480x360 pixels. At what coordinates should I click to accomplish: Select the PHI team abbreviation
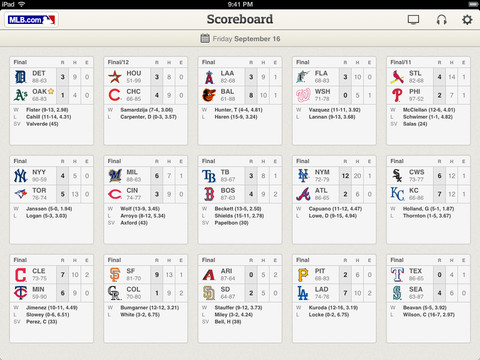(415, 91)
